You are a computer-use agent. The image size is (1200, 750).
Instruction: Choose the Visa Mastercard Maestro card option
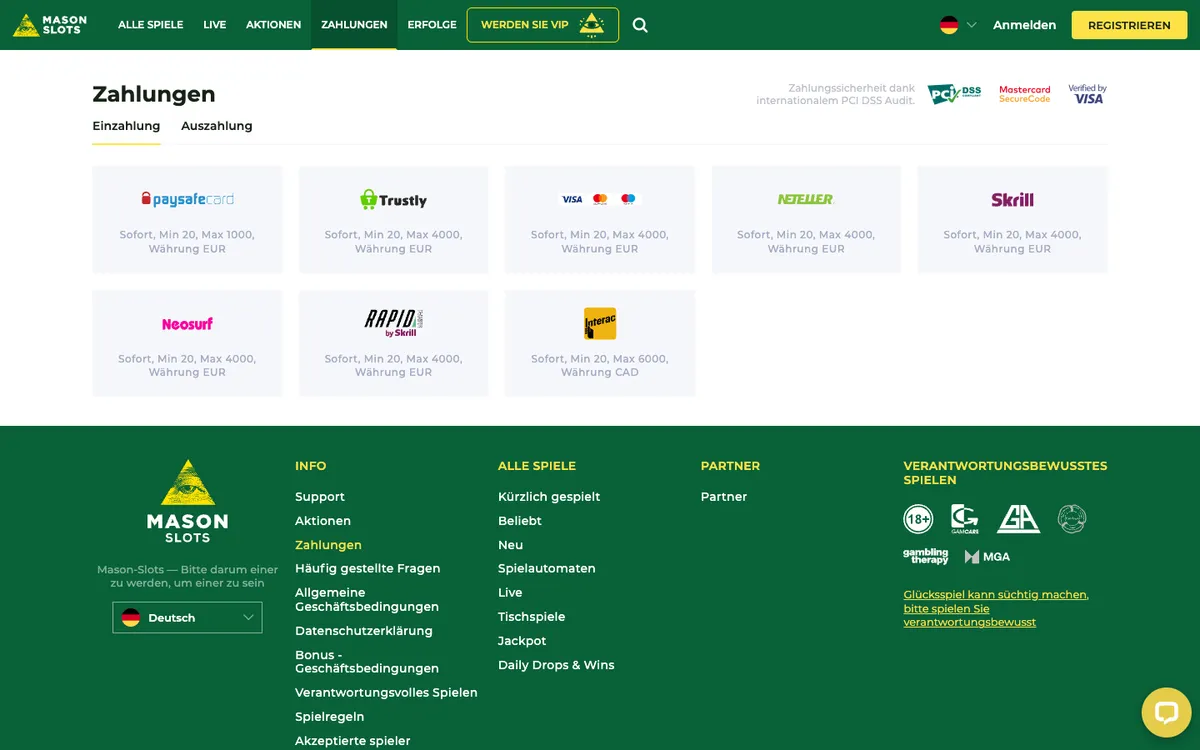600,220
